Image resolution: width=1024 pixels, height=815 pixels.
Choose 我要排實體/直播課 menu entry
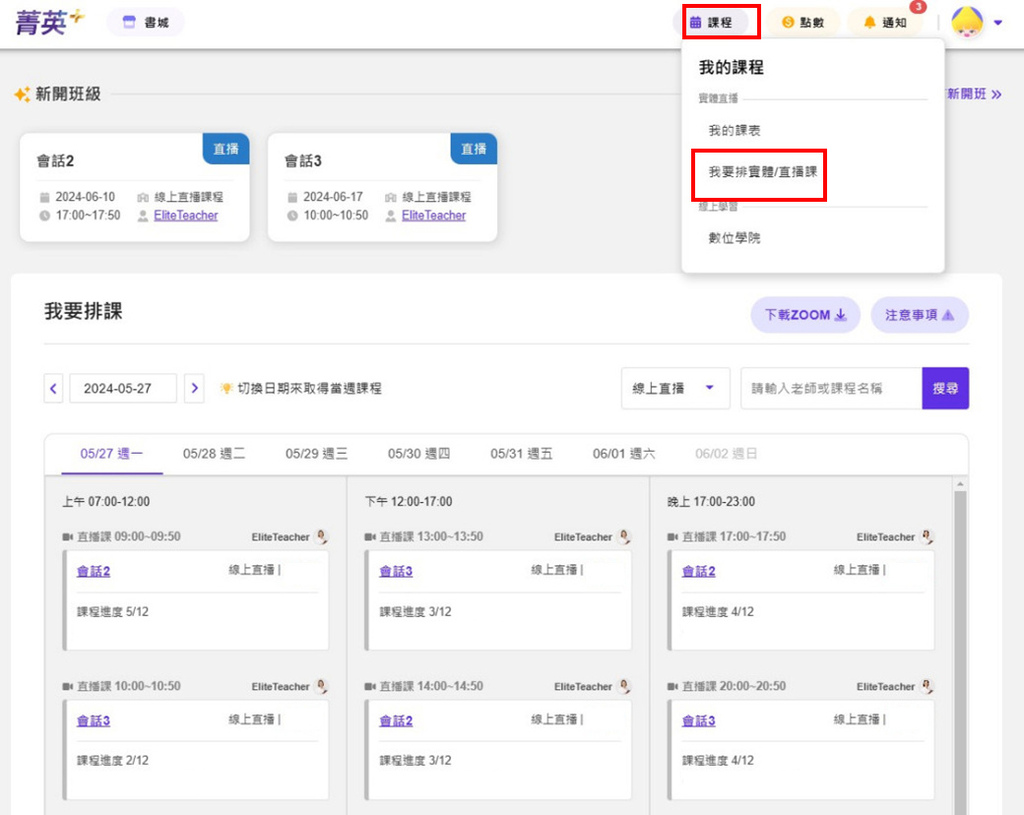coord(762,172)
